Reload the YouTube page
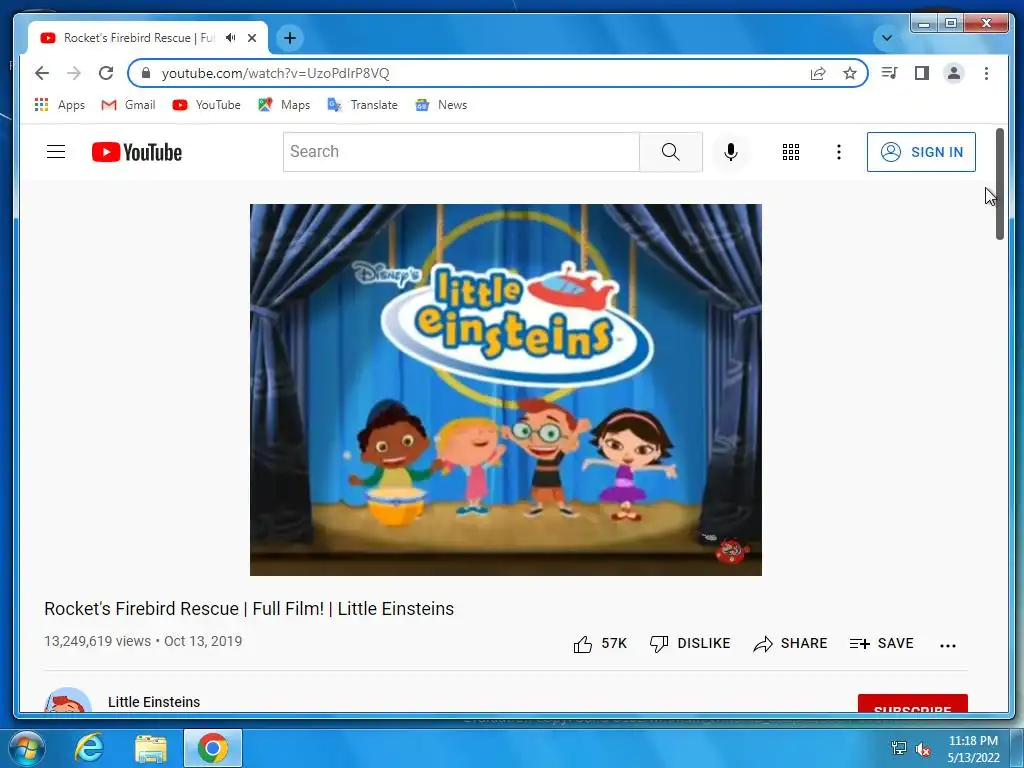The image size is (1024, 768). tap(106, 73)
